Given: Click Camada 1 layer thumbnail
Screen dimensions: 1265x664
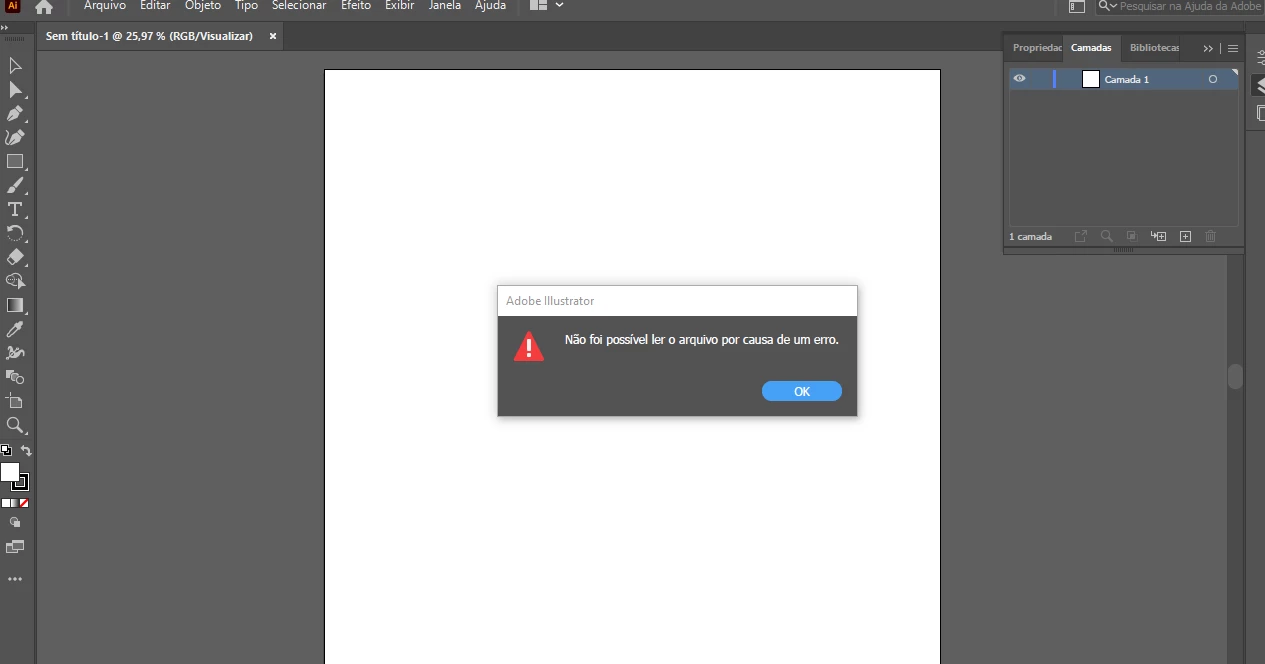Looking at the screenshot, I should pyautogui.click(x=1091, y=79).
